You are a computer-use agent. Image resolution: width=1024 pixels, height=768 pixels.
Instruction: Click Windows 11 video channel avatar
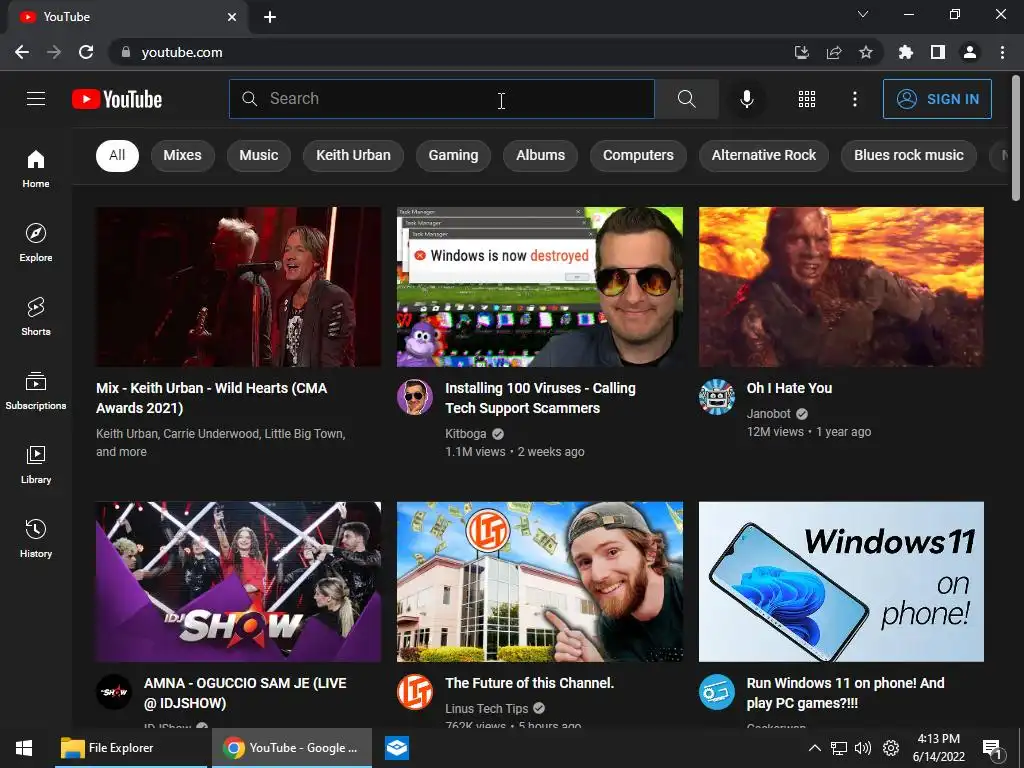click(x=716, y=692)
